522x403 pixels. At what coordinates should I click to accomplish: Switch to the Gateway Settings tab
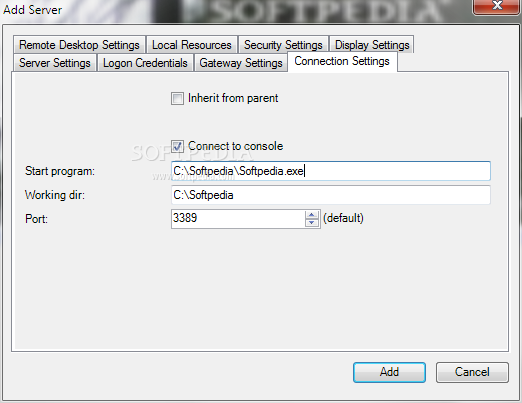pyautogui.click(x=241, y=63)
